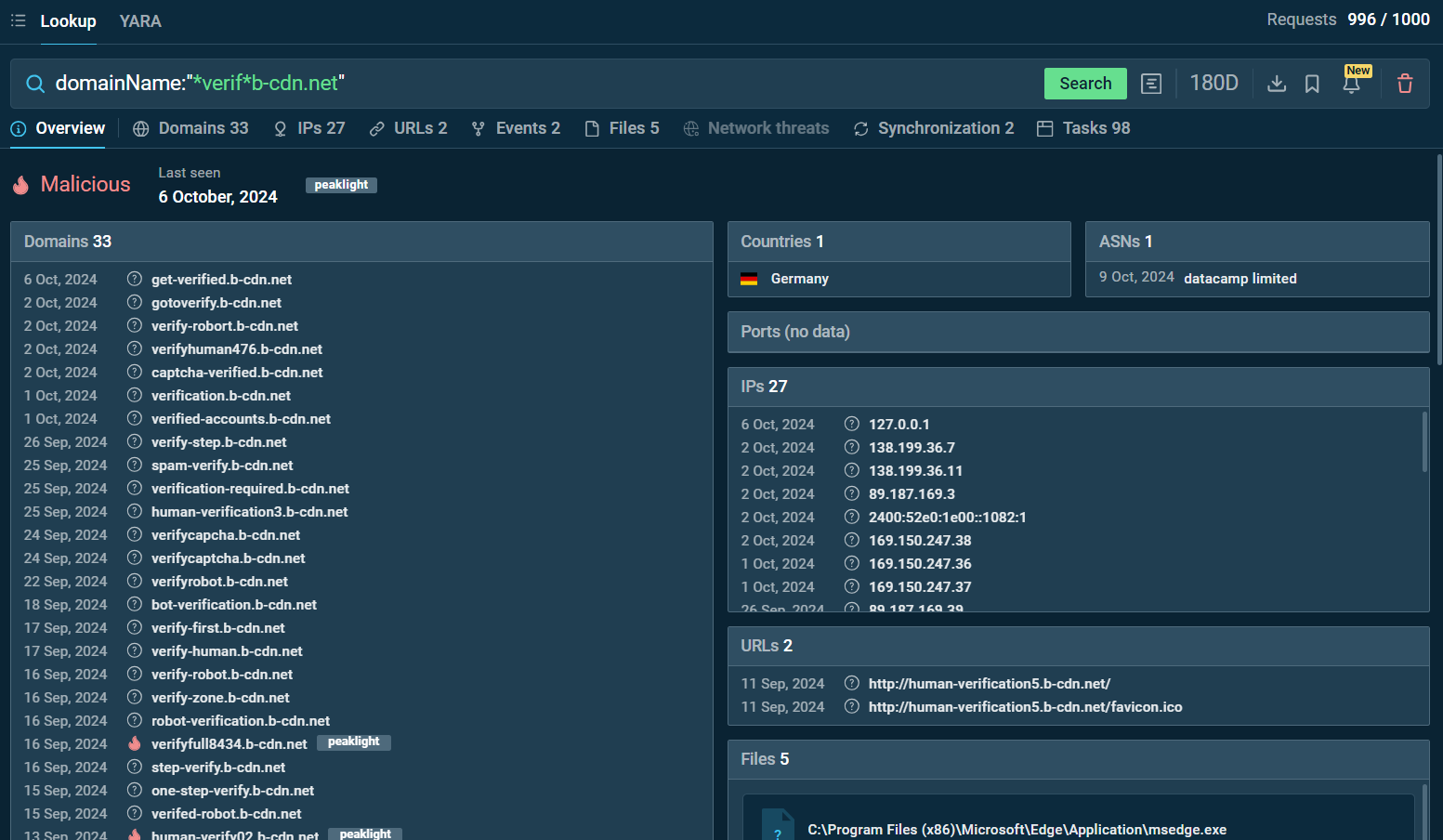Viewport: 1443px width, 840px height.
Task: Open the 180D time range selector
Action: [x=1213, y=84]
